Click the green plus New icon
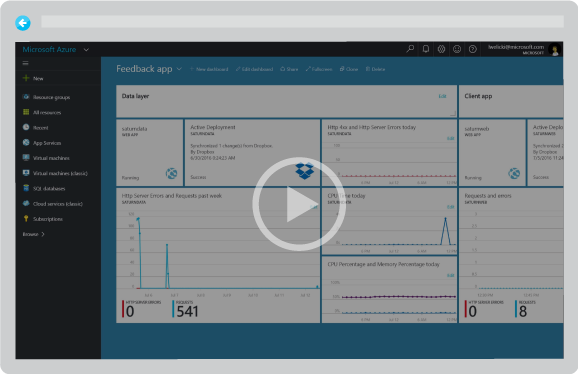The image size is (578, 374). (x=26, y=78)
